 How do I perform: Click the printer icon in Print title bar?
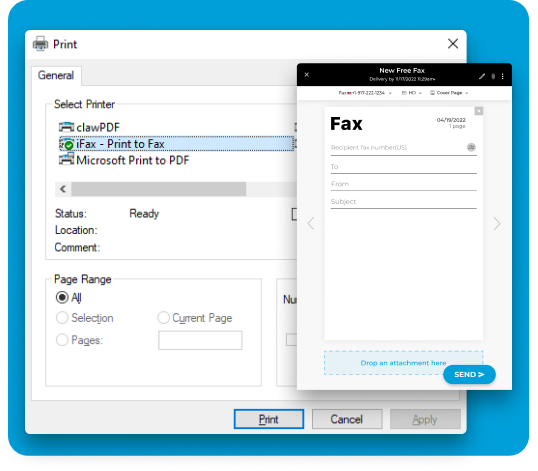[40, 44]
